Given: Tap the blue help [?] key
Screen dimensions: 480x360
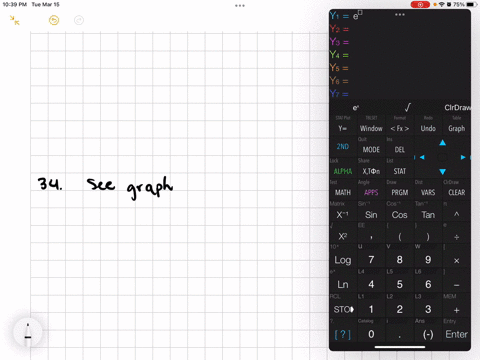Looking at the screenshot, I should tap(343, 334).
